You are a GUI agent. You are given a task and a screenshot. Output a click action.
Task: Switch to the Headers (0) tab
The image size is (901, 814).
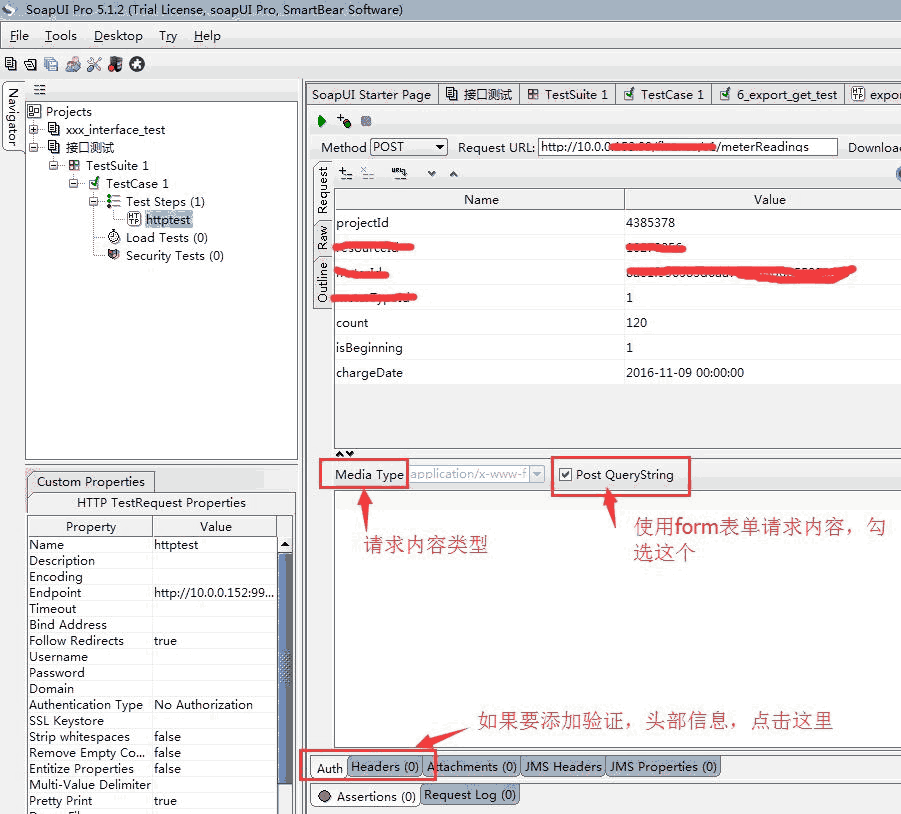point(385,767)
